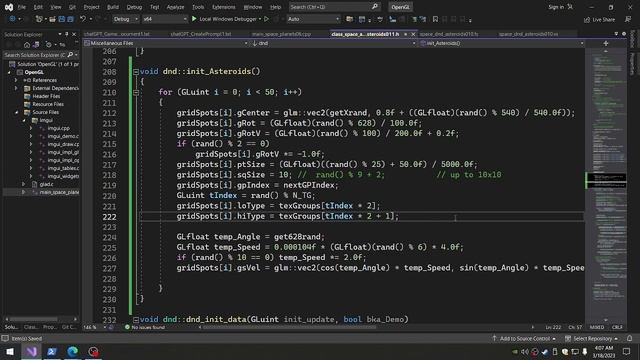
Task: Click Solution Explorer Home icon
Action: coord(27,44)
